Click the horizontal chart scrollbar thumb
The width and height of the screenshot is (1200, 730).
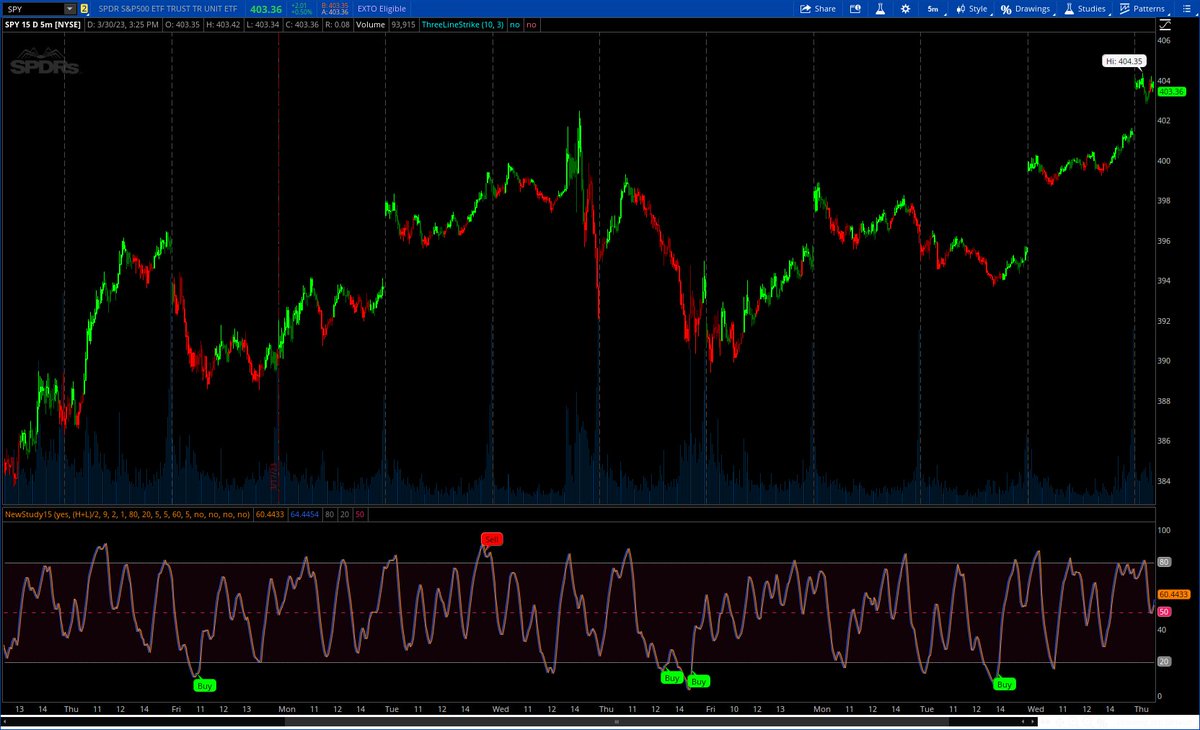pyautogui.click(x=617, y=721)
